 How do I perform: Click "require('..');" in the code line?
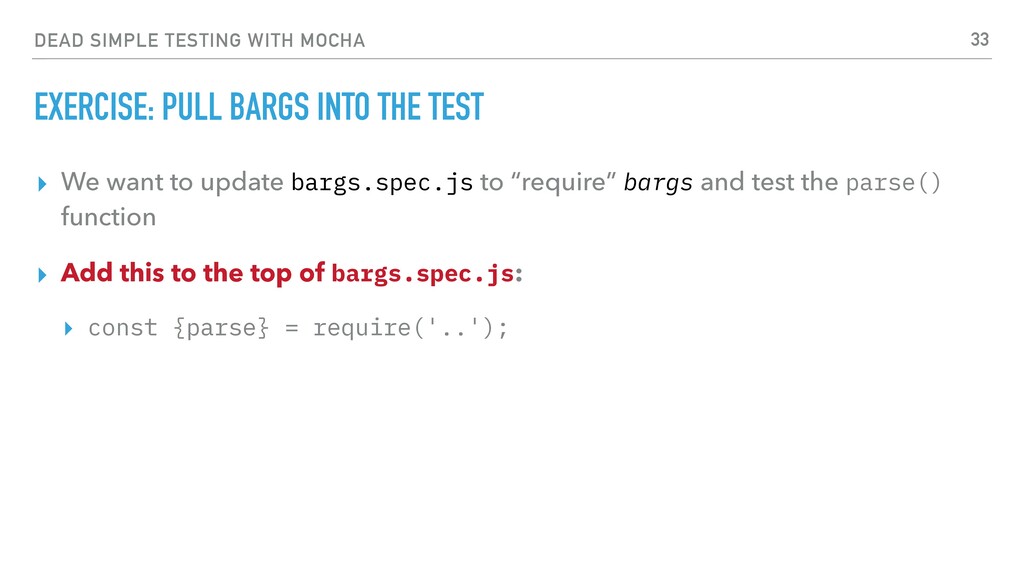(x=410, y=328)
